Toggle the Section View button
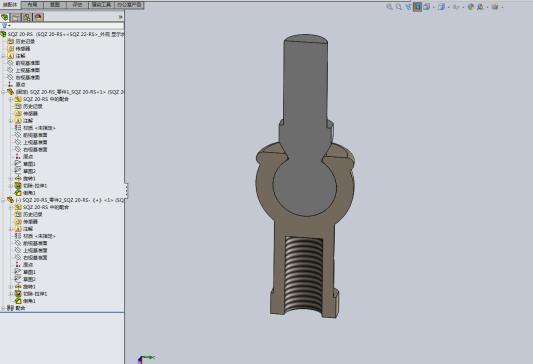This screenshot has height=364, width=533. 417,7
